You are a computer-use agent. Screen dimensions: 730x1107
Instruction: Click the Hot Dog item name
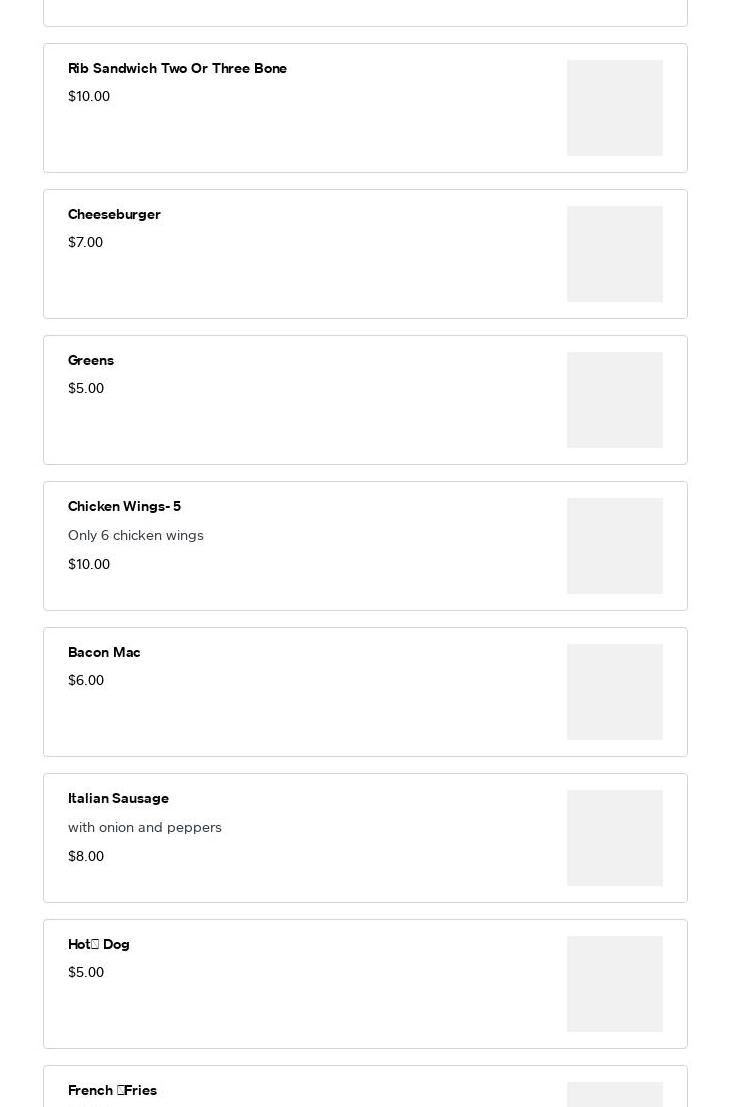click(99, 945)
